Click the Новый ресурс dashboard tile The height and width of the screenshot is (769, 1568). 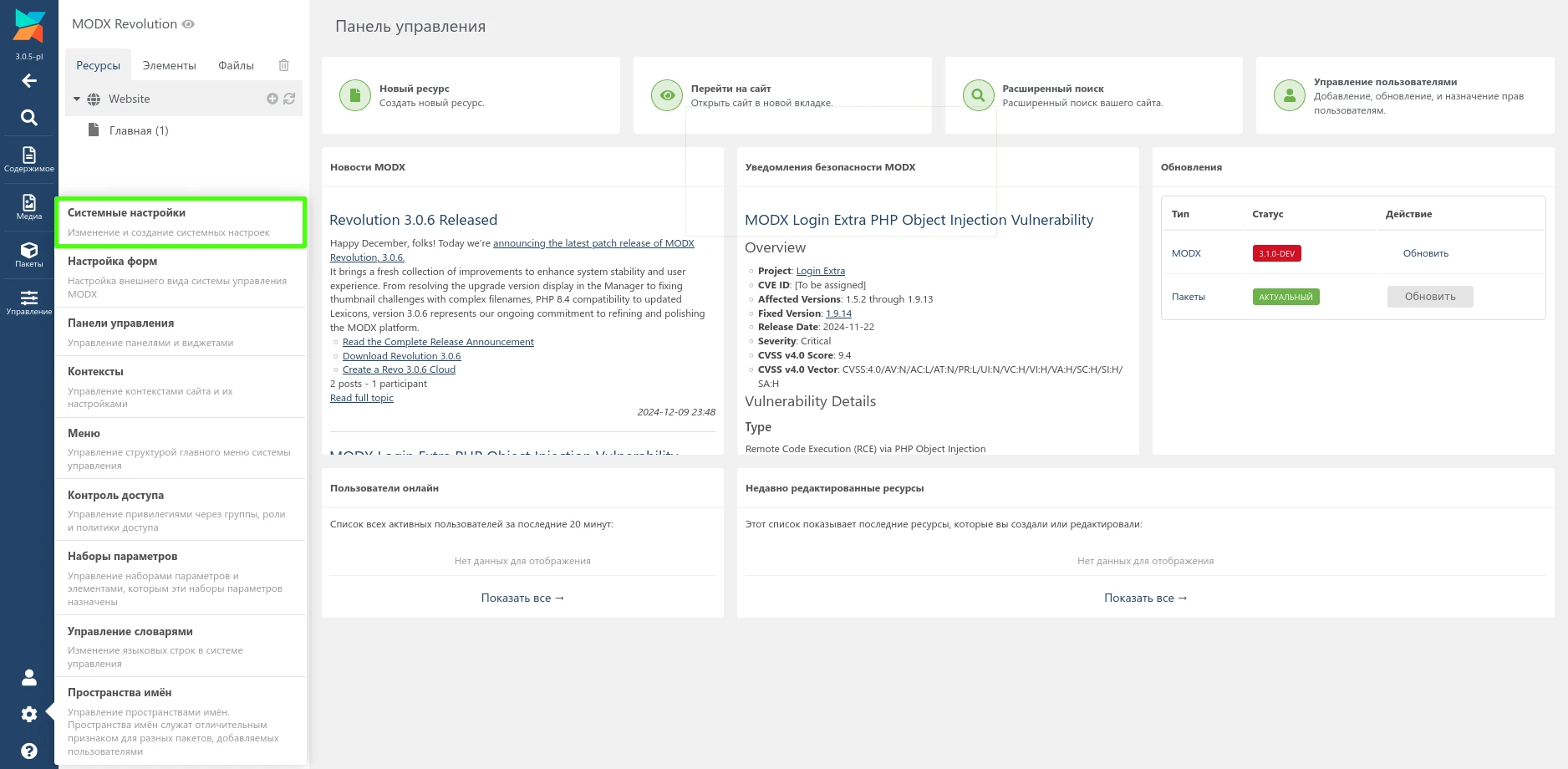point(471,95)
